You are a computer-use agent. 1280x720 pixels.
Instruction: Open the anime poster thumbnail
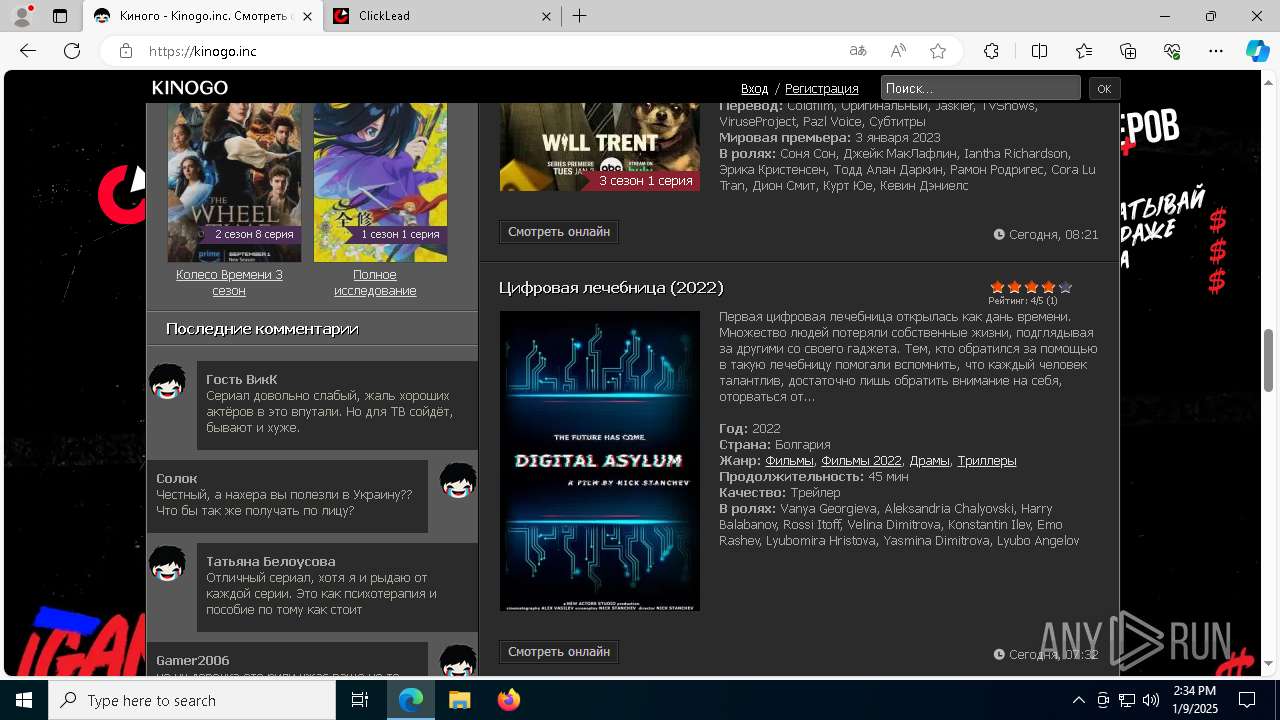(x=380, y=182)
